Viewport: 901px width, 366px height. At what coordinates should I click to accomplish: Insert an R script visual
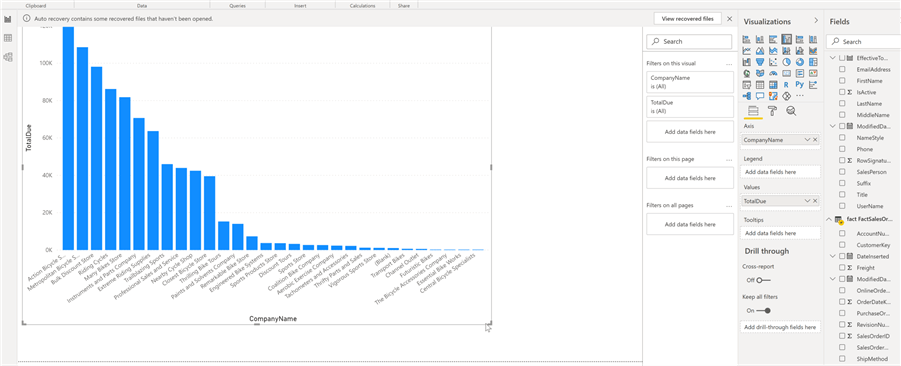786,84
